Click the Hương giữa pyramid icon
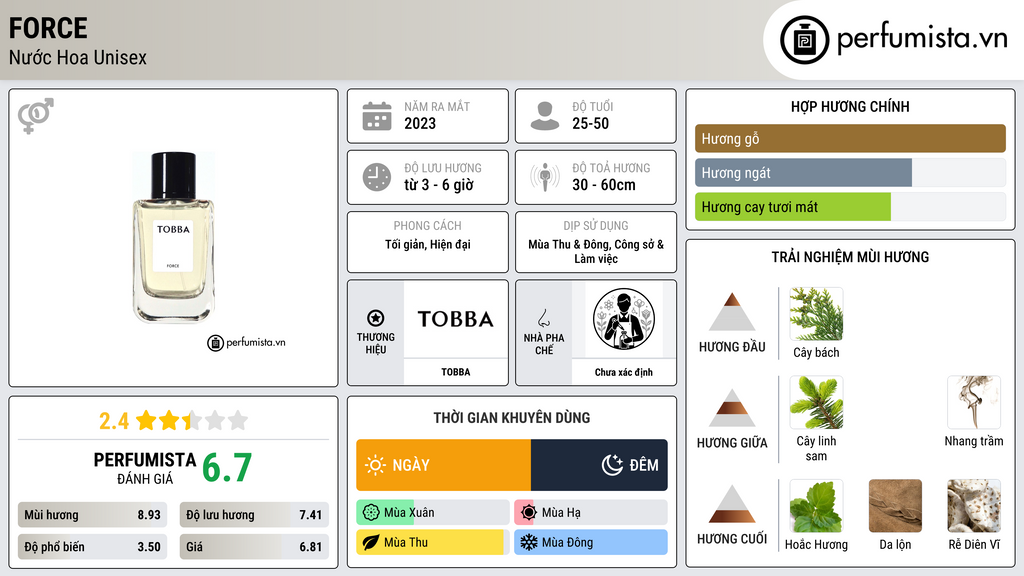Viewport: 1024px width, 576px height. click(732, 408)
